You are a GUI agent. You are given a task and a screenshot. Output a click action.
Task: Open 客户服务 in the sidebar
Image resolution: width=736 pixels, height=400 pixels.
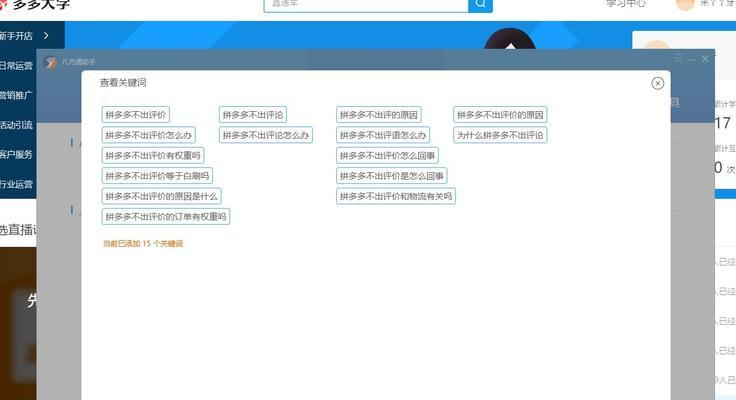16,154
